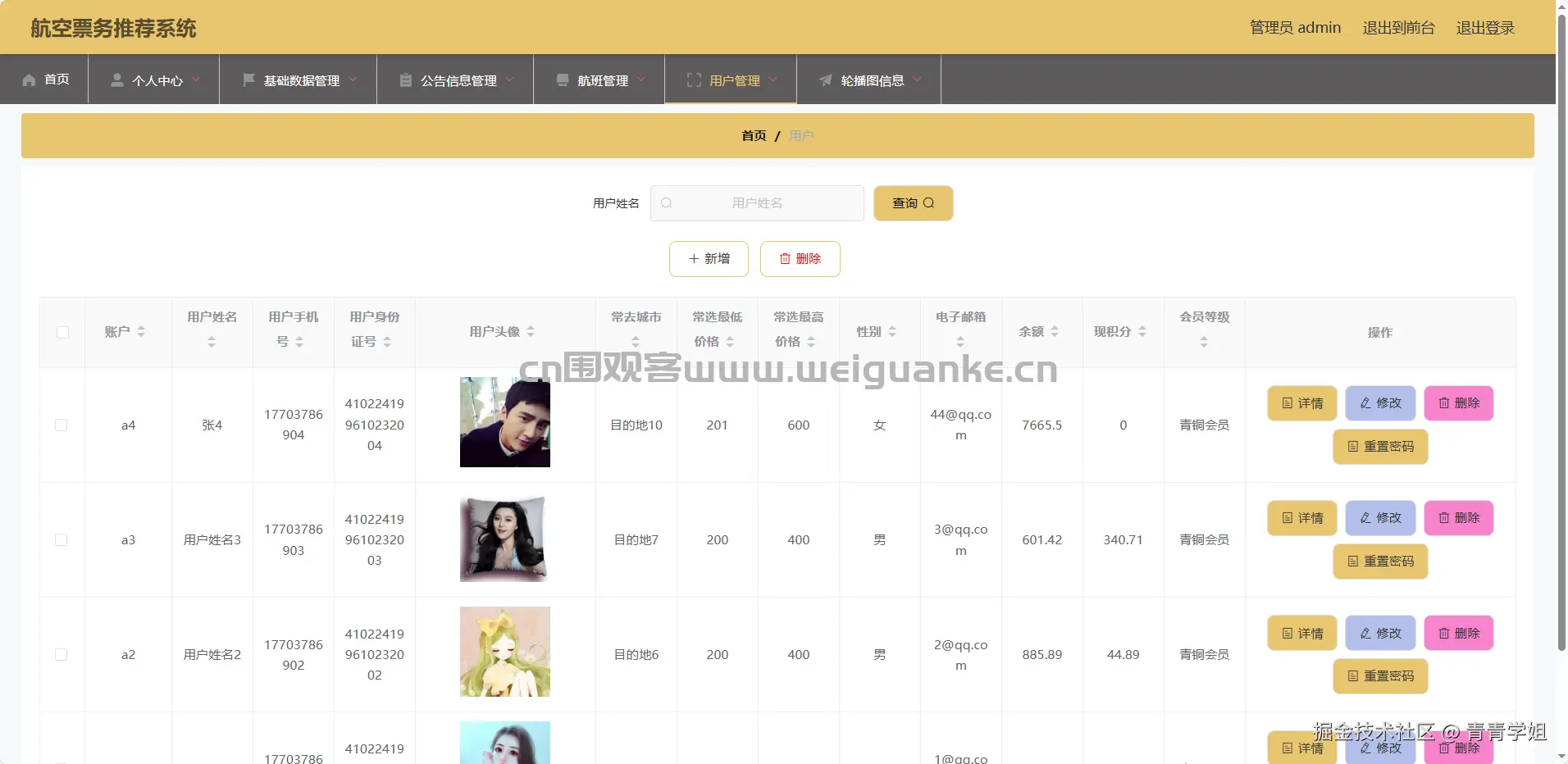Image resolution: width=1568 pixels, height=764 pixels.
Task: Click the flag icon beside 基础数据管理
Action: tap(248, 80)
